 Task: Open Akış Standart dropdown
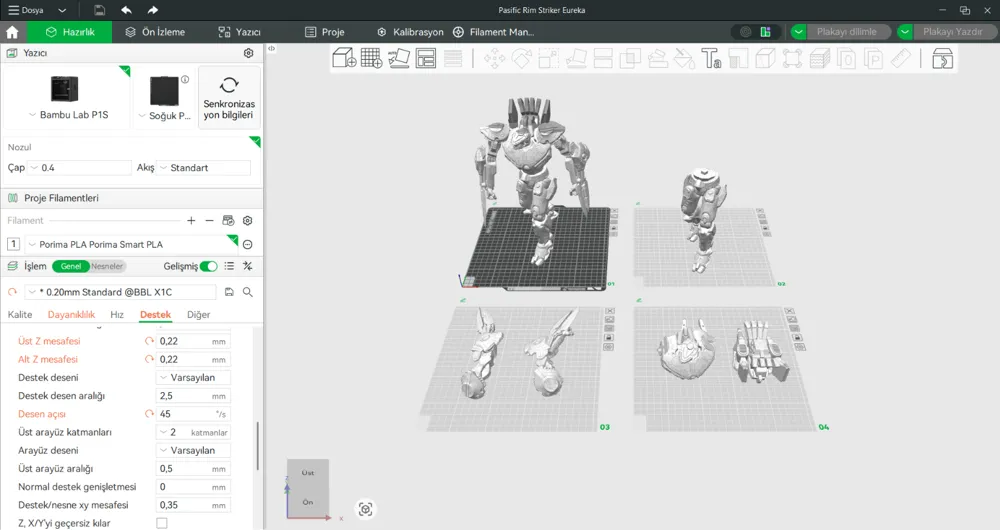[x=203, y=168]
